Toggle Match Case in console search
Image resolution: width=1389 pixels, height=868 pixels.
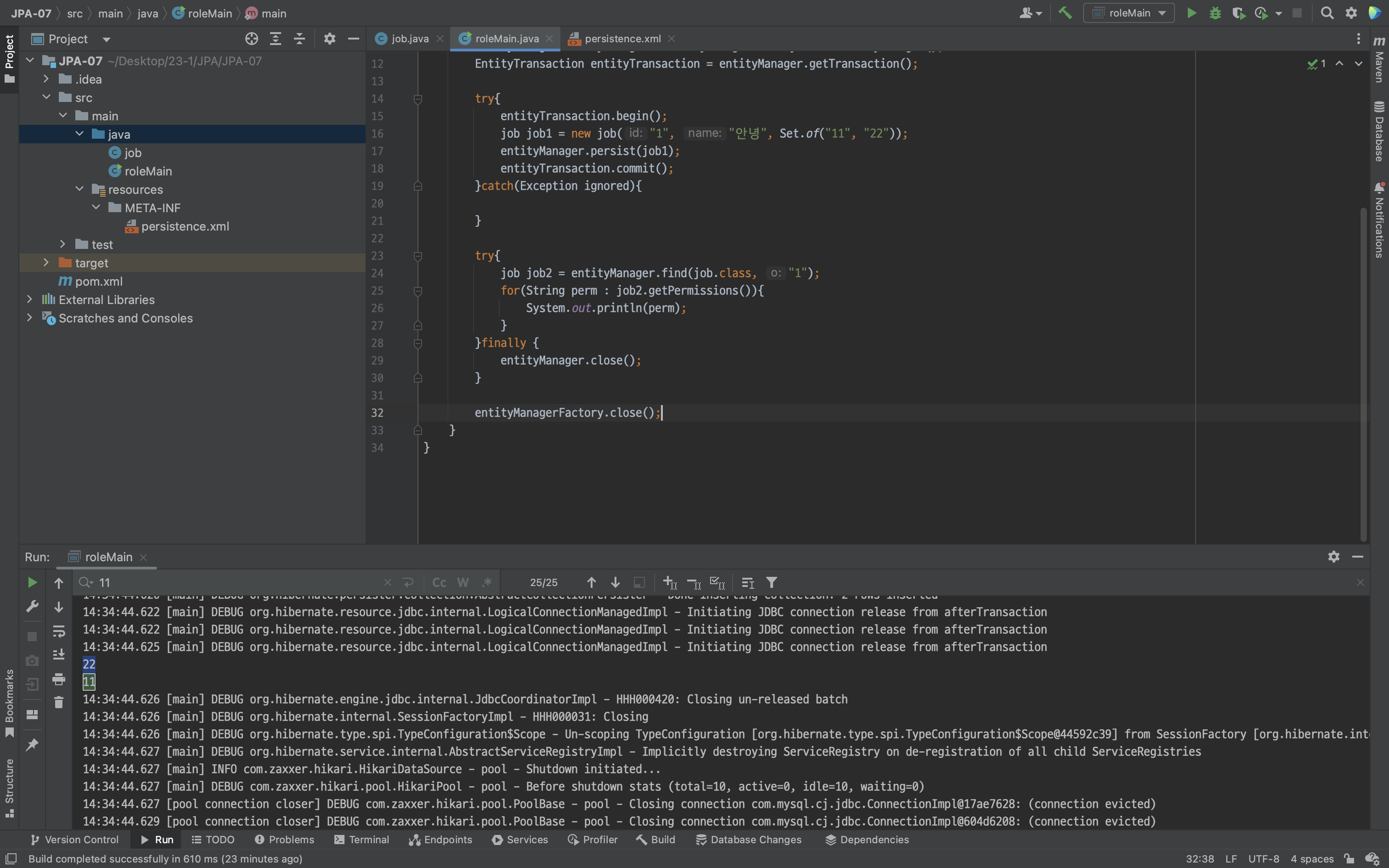(439, 583)
